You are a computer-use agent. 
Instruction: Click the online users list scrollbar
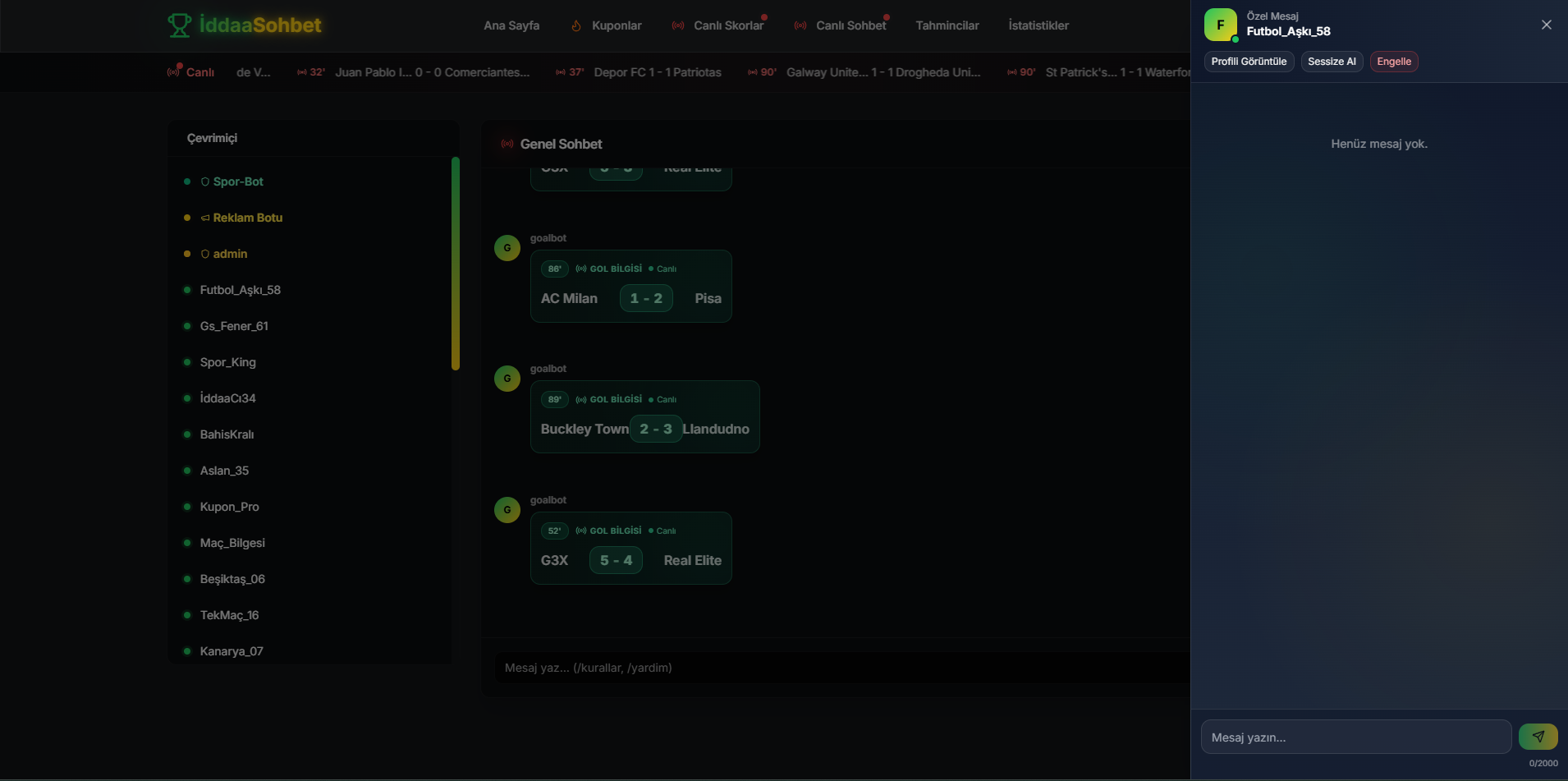click(x=455, y=263)
